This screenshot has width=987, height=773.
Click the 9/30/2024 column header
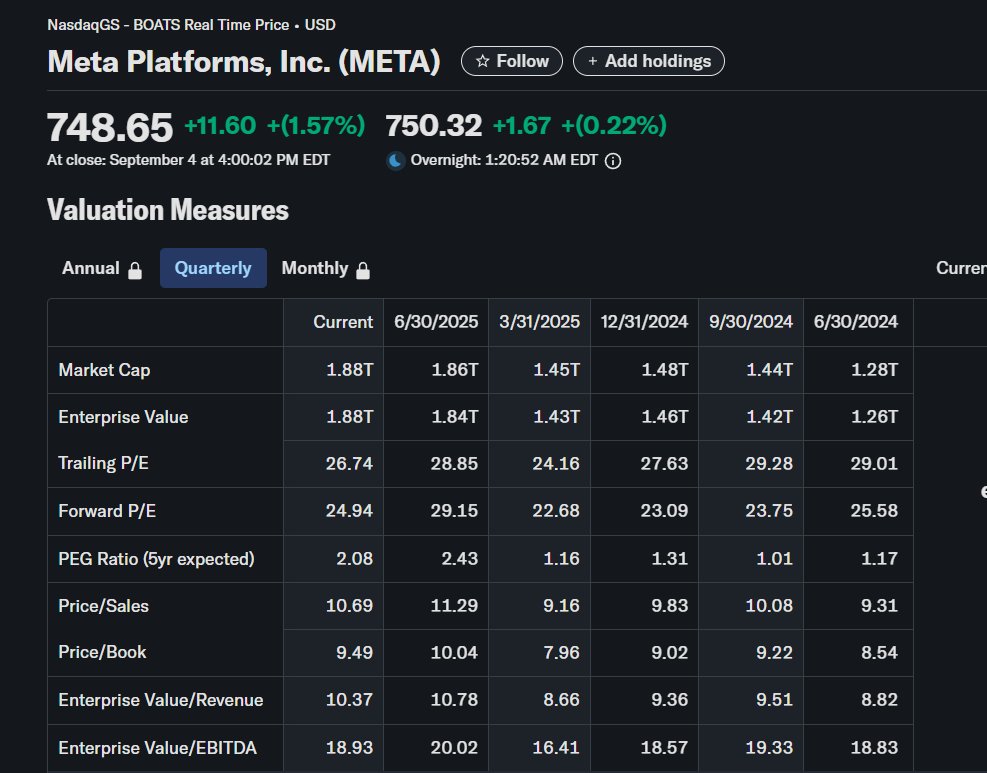point(751,322)
